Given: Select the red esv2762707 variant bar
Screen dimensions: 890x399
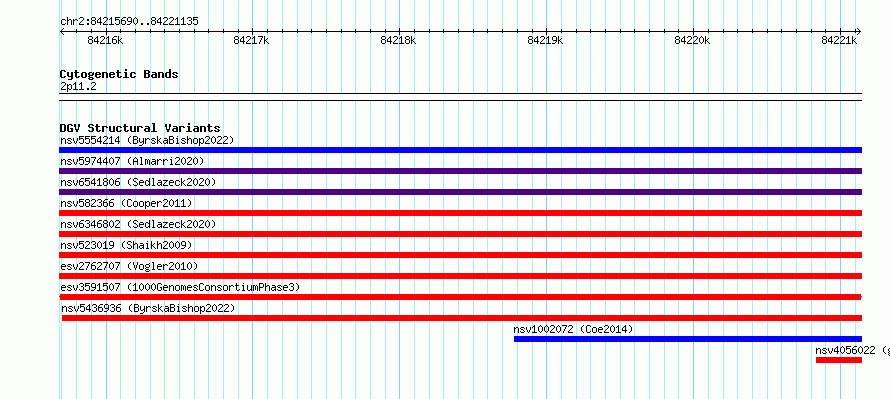Looking at the screenshot, I should coord(460,276).
